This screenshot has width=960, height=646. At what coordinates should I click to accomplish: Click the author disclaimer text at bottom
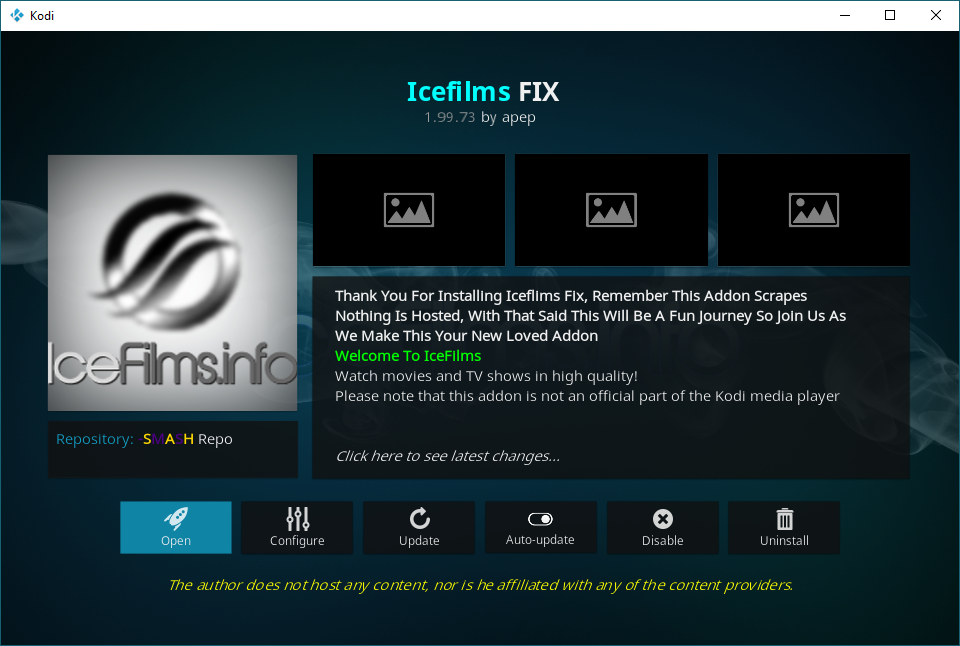tap(481, 585)
